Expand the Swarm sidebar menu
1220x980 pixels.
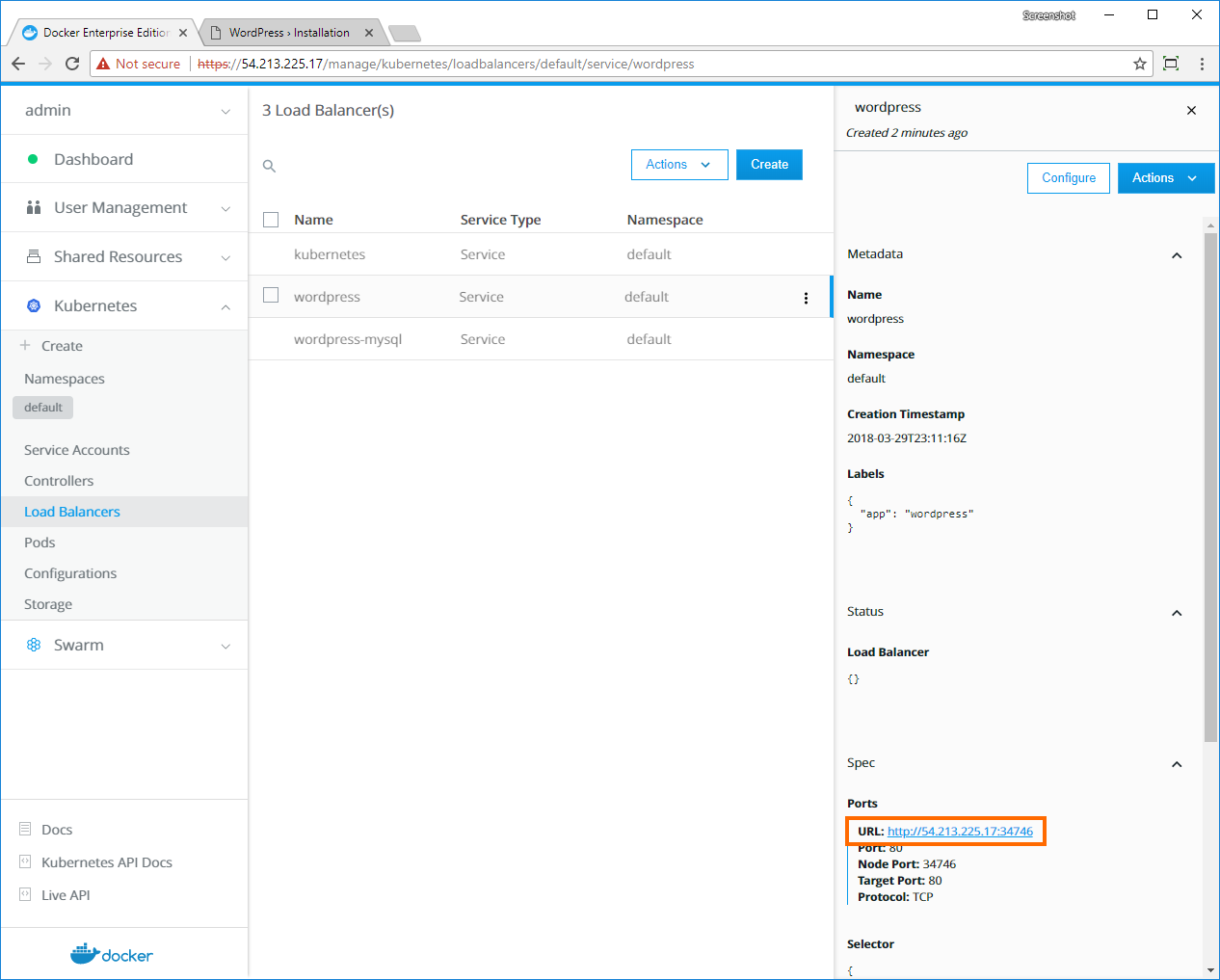[225, 646]
